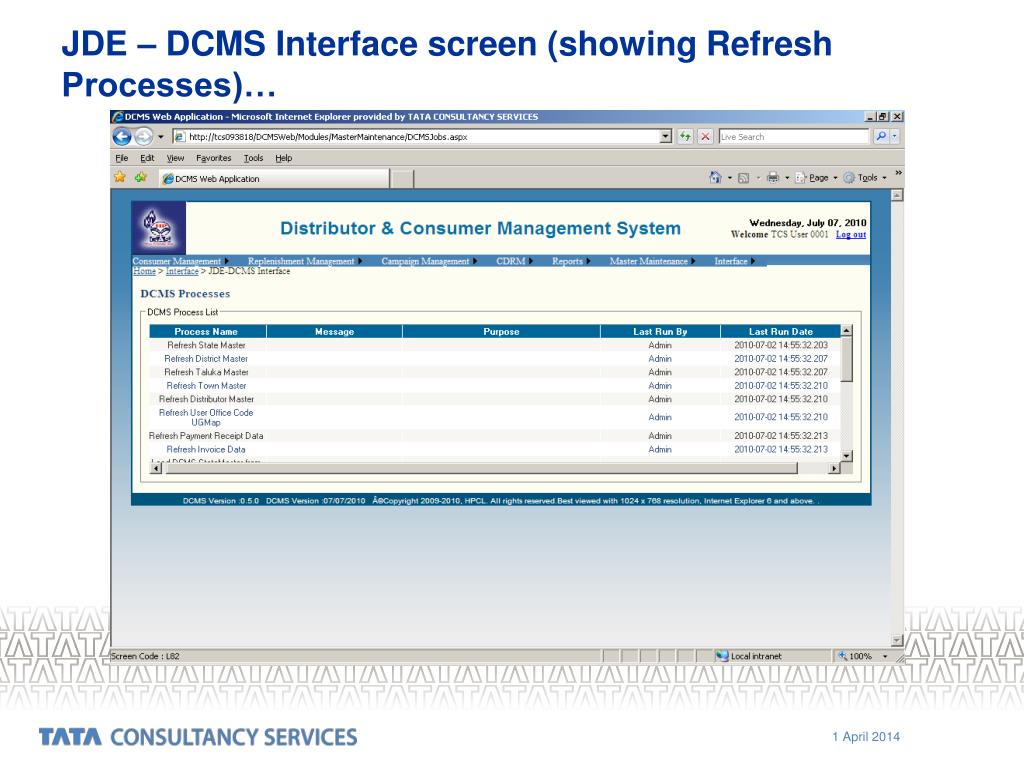Image resolution: width=1024 pixels, height=768 pixels.
Task: Click the browser Forward arrow button
Action: [144, 136]
